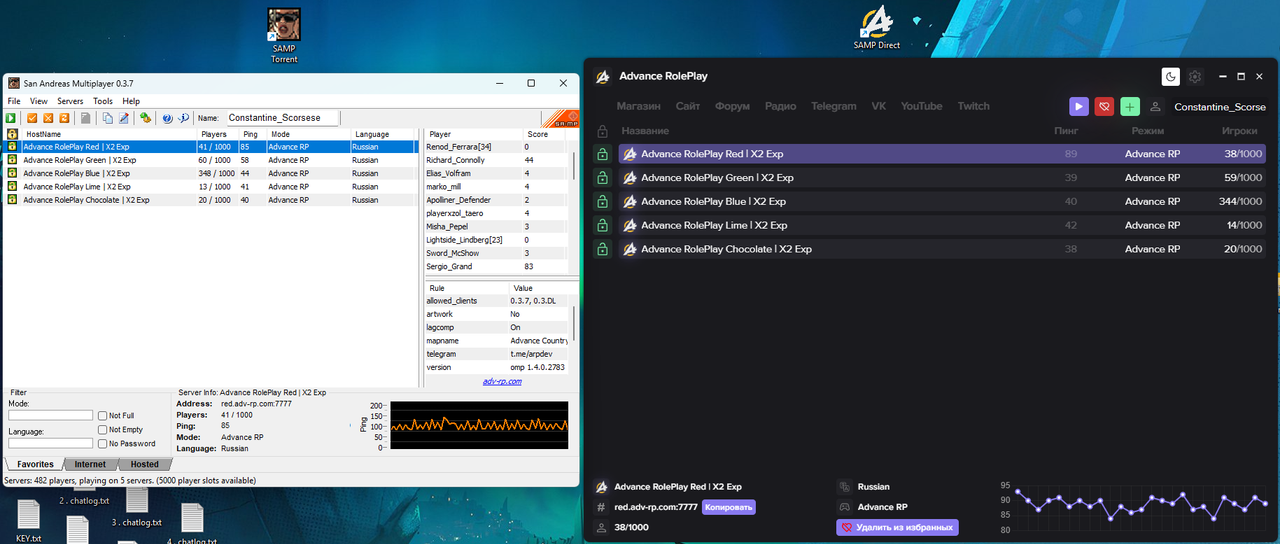Click the green settings key icon in SAMP toolbar

pyautogui.click(x=145, y=118)
